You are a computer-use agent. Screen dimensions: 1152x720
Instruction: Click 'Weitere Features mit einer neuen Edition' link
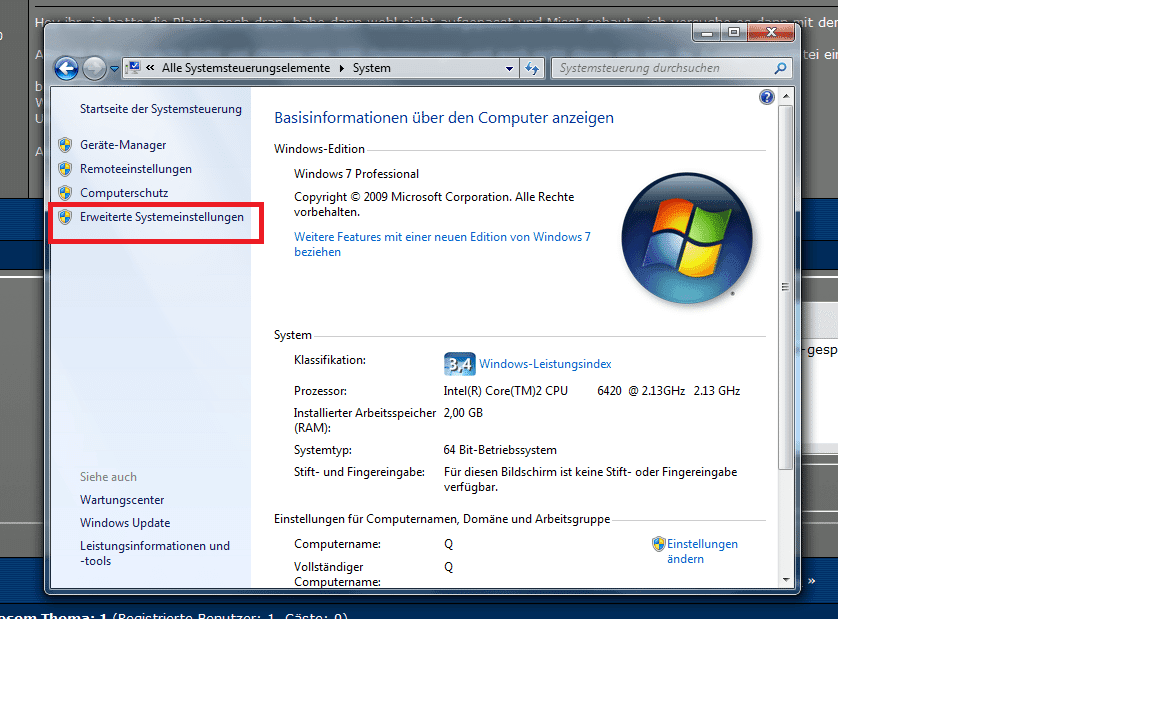click(442, 244)
